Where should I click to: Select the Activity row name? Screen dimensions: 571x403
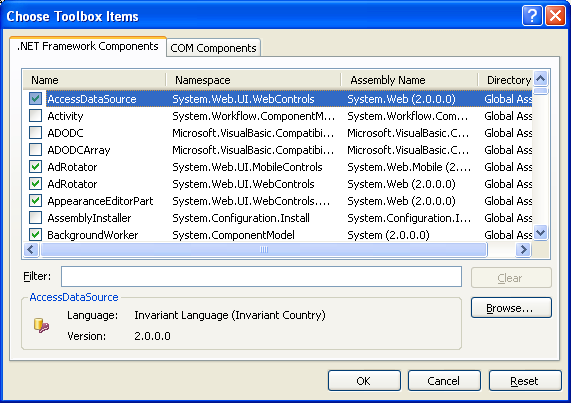click(x=65, y=116)
